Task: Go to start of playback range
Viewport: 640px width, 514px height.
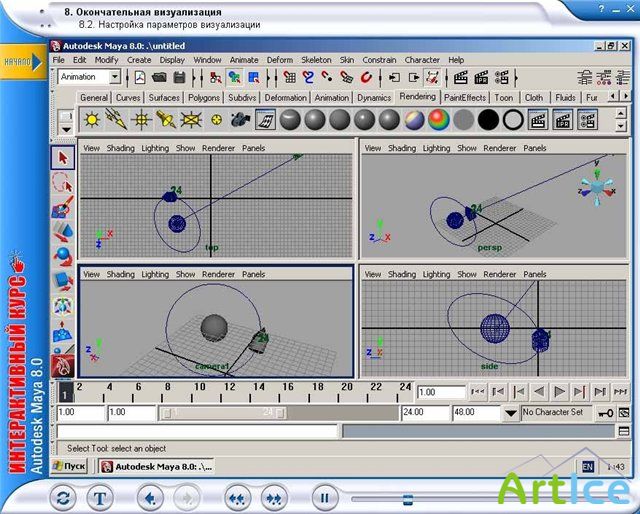Action: 478,392
